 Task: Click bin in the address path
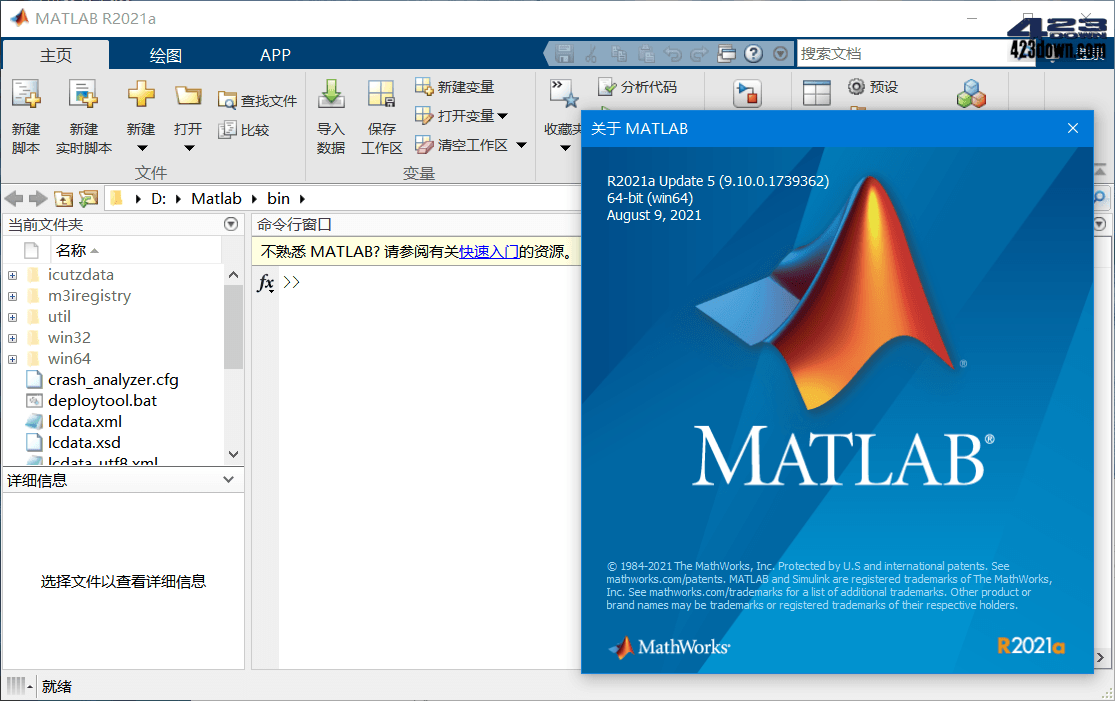tap(278, 198)
